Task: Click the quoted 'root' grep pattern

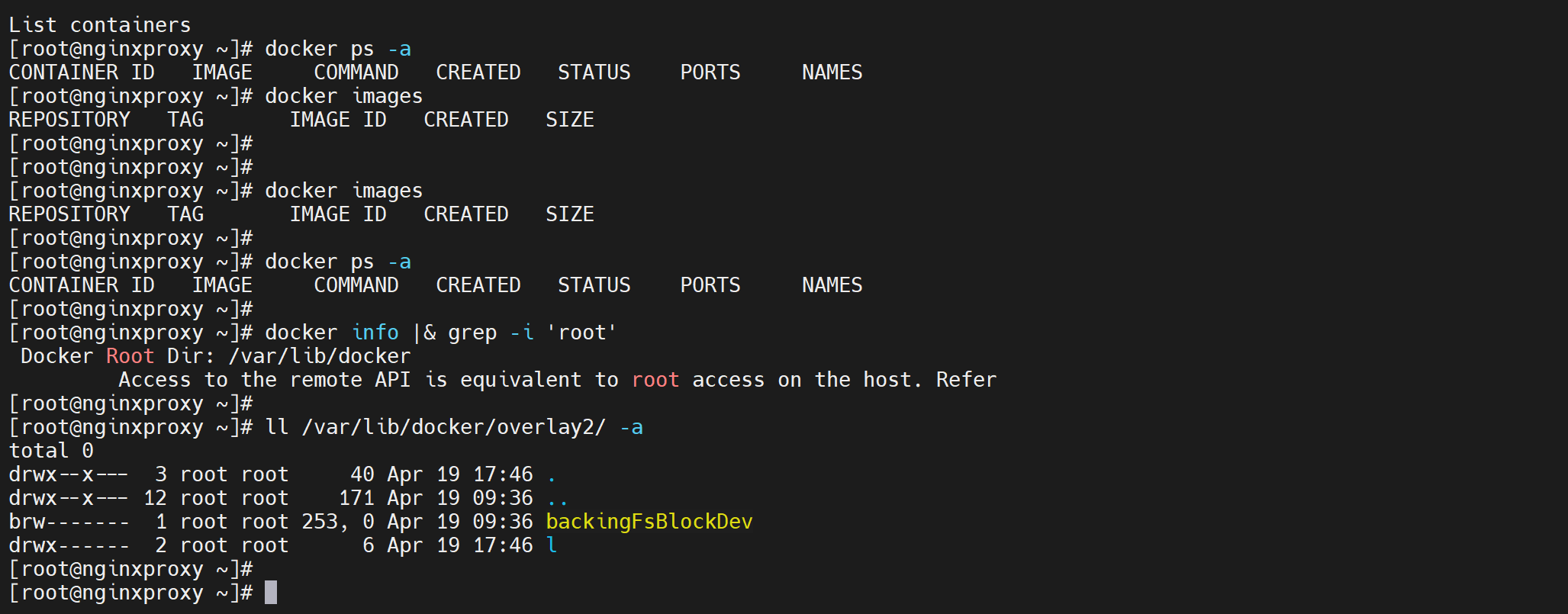Action: pyautogui.click(x=581, y=333)
